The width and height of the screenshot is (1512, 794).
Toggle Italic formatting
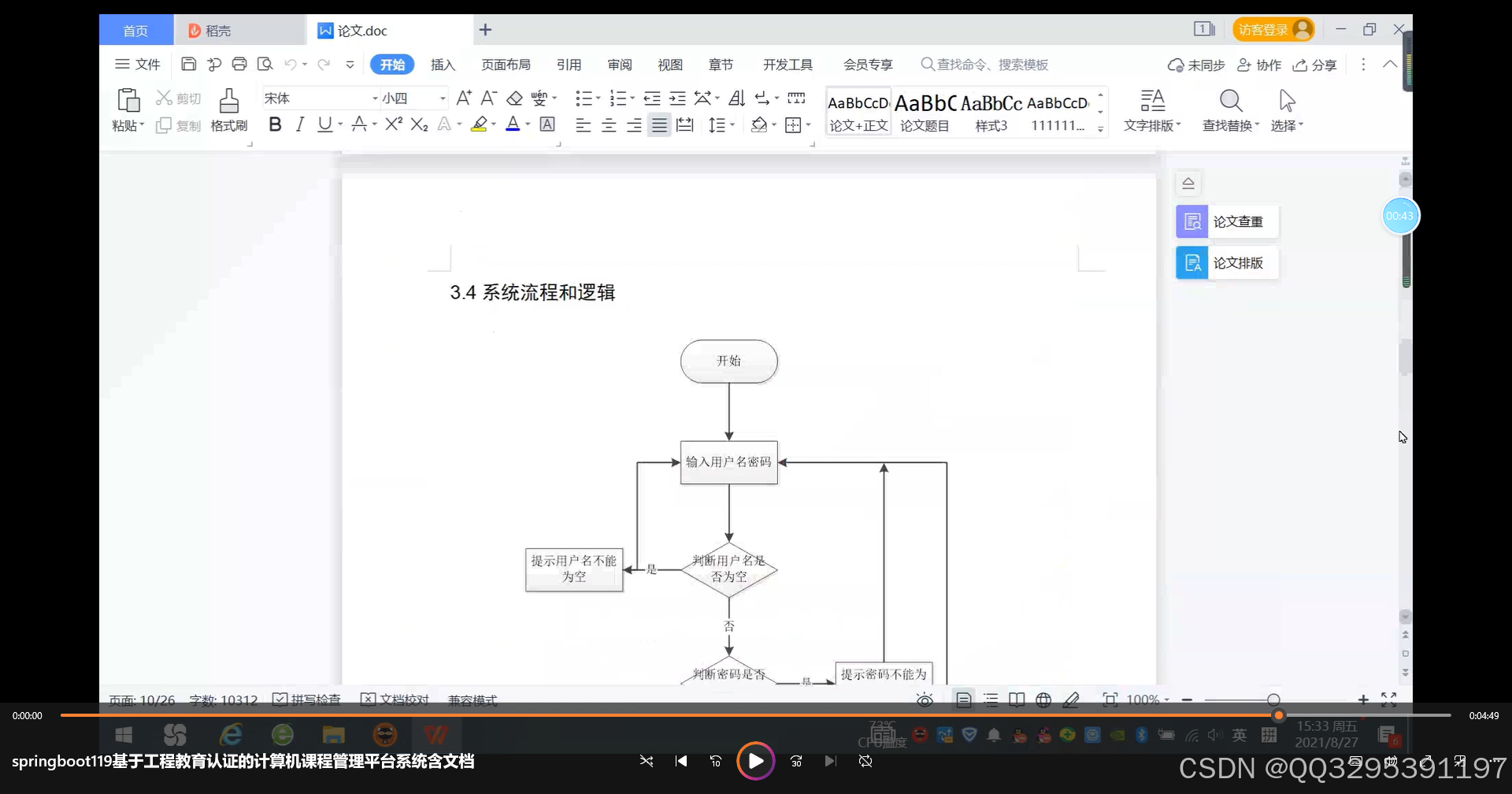coord(299,124)
